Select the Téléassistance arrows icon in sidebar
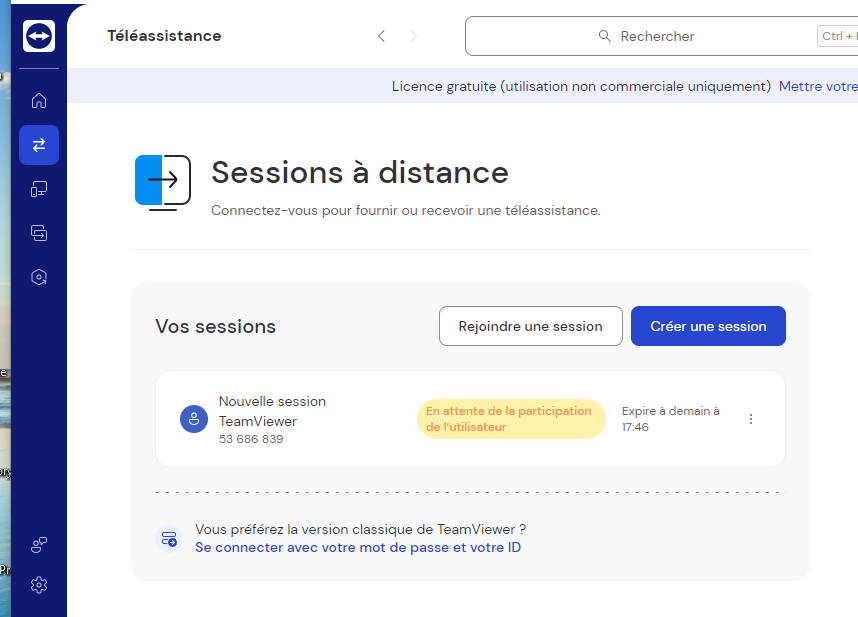This screenshot has height=617, width=858. click(39, 145)
